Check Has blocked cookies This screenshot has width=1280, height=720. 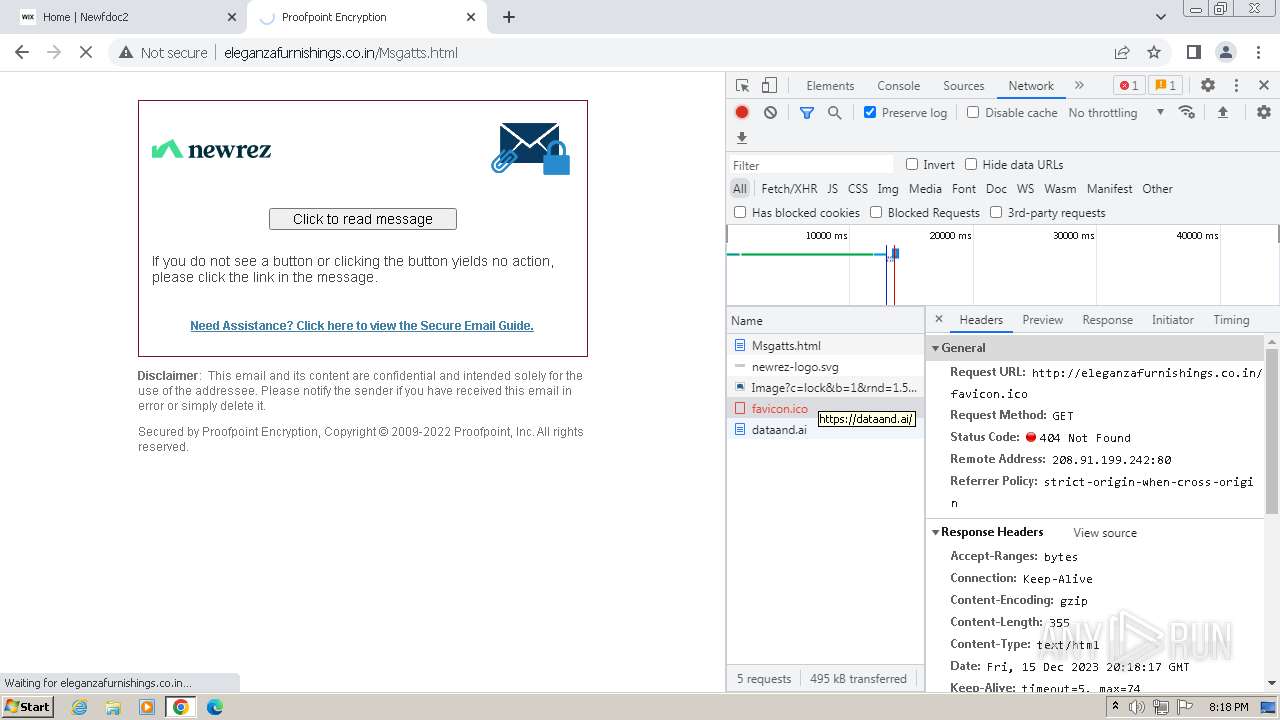(x=740, y=212)
